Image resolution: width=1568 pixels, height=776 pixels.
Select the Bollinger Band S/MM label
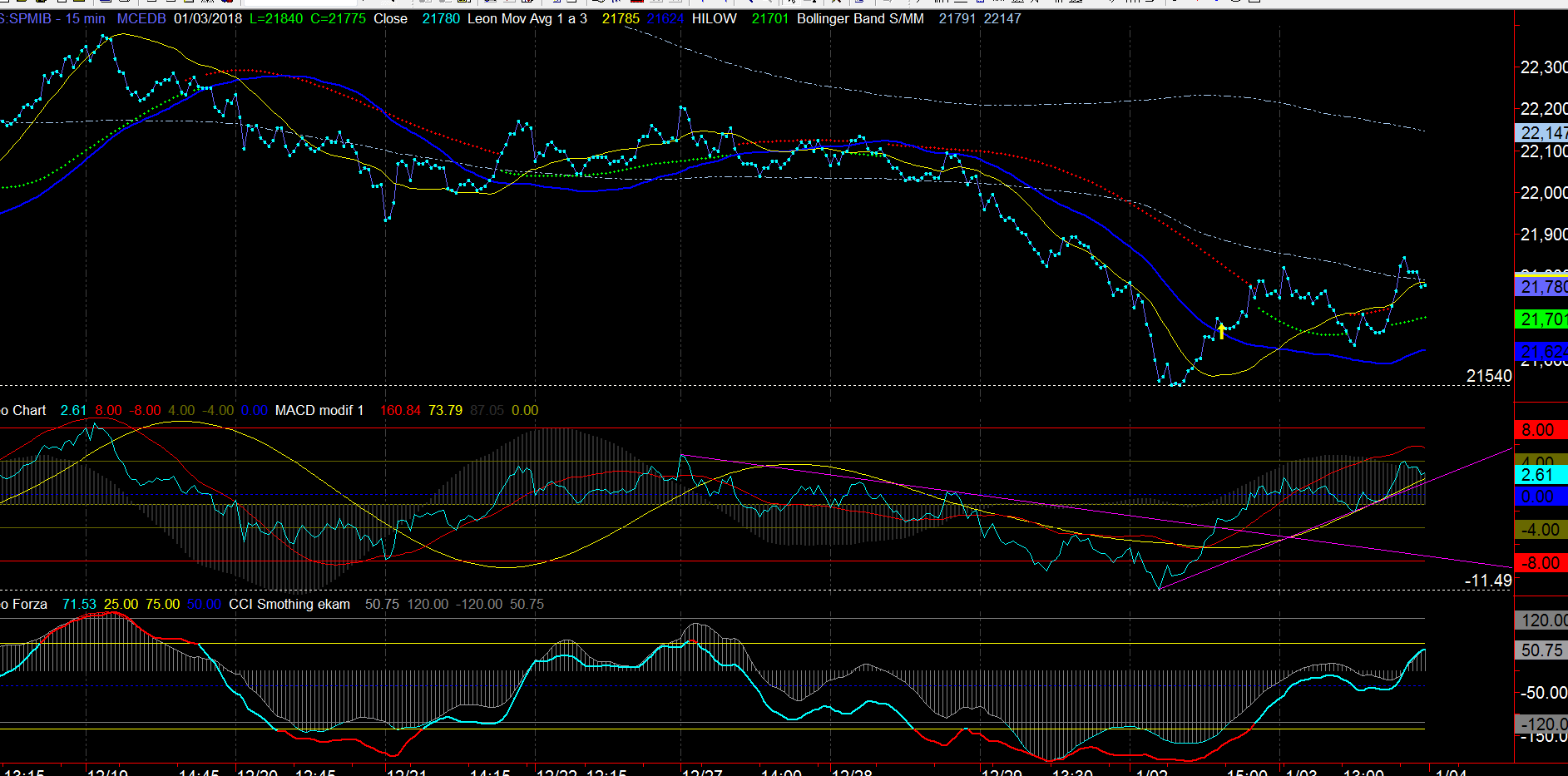click(860, 18)
